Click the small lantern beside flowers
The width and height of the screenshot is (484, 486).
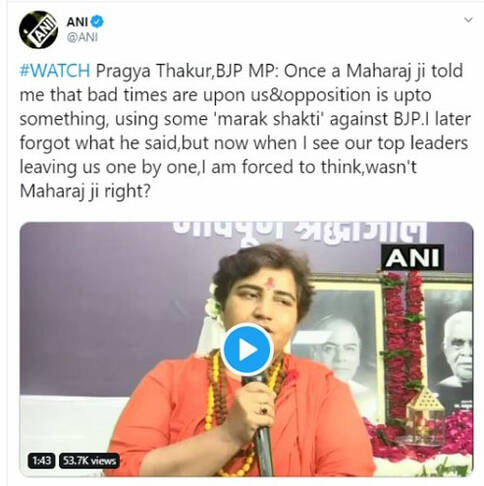(x=425, y=416)
